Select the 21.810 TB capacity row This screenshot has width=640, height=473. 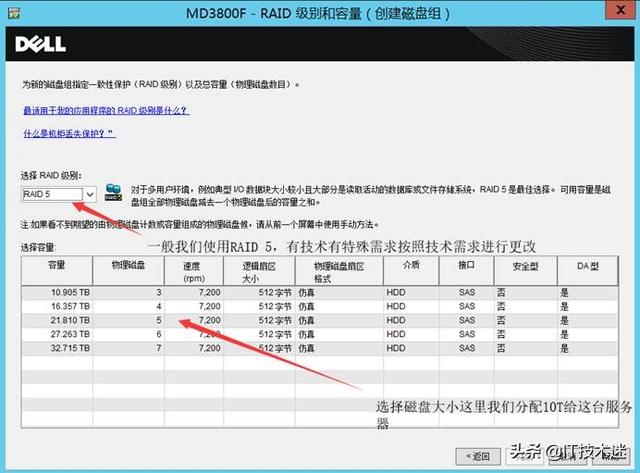(320, 320)
